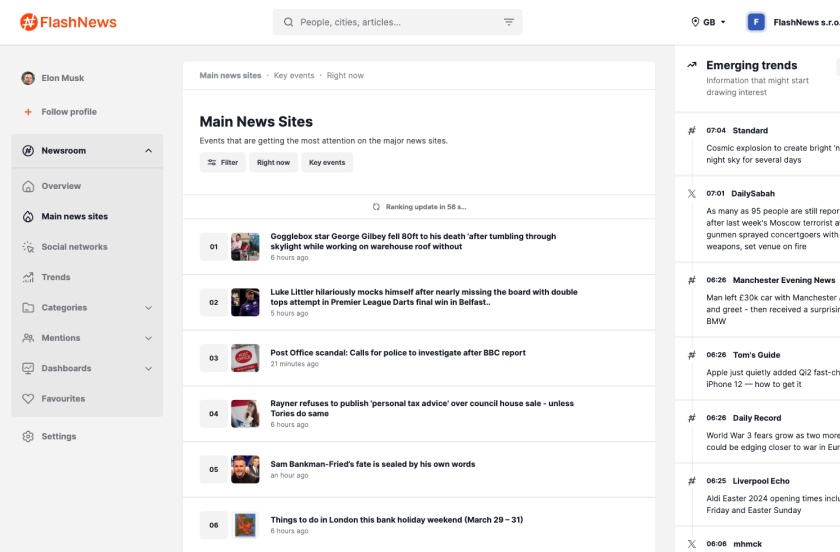
Task: Open Apple Qi2 iPhone 12 trend
Action: tap(772, 378)
